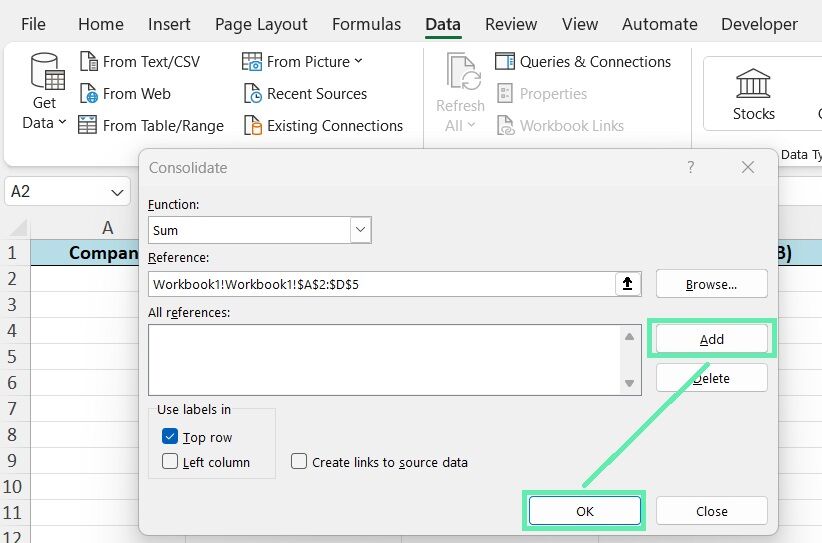Open the Developer tab

click(759, 24)
